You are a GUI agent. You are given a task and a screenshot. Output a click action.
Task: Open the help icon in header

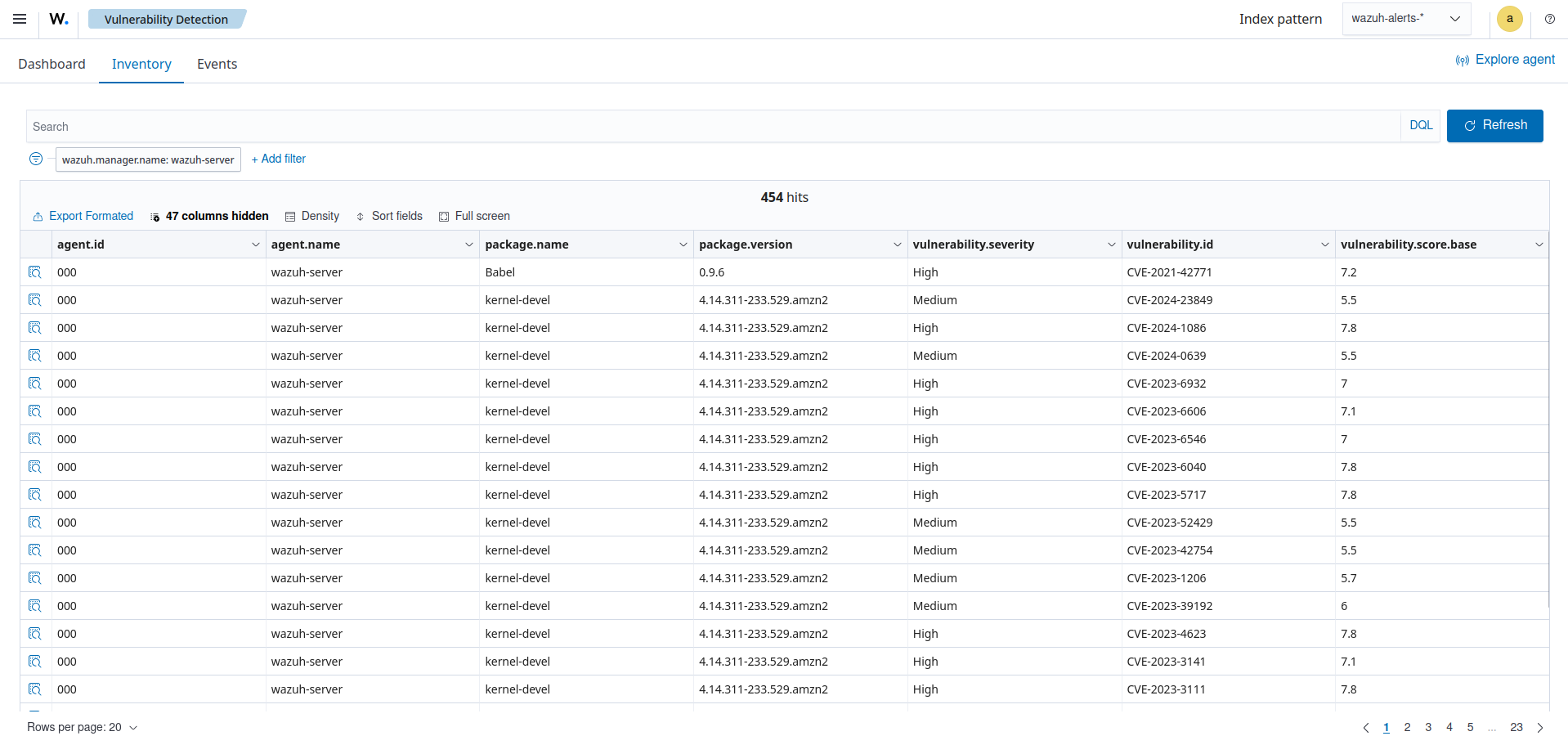click(x=1549, y=19)
